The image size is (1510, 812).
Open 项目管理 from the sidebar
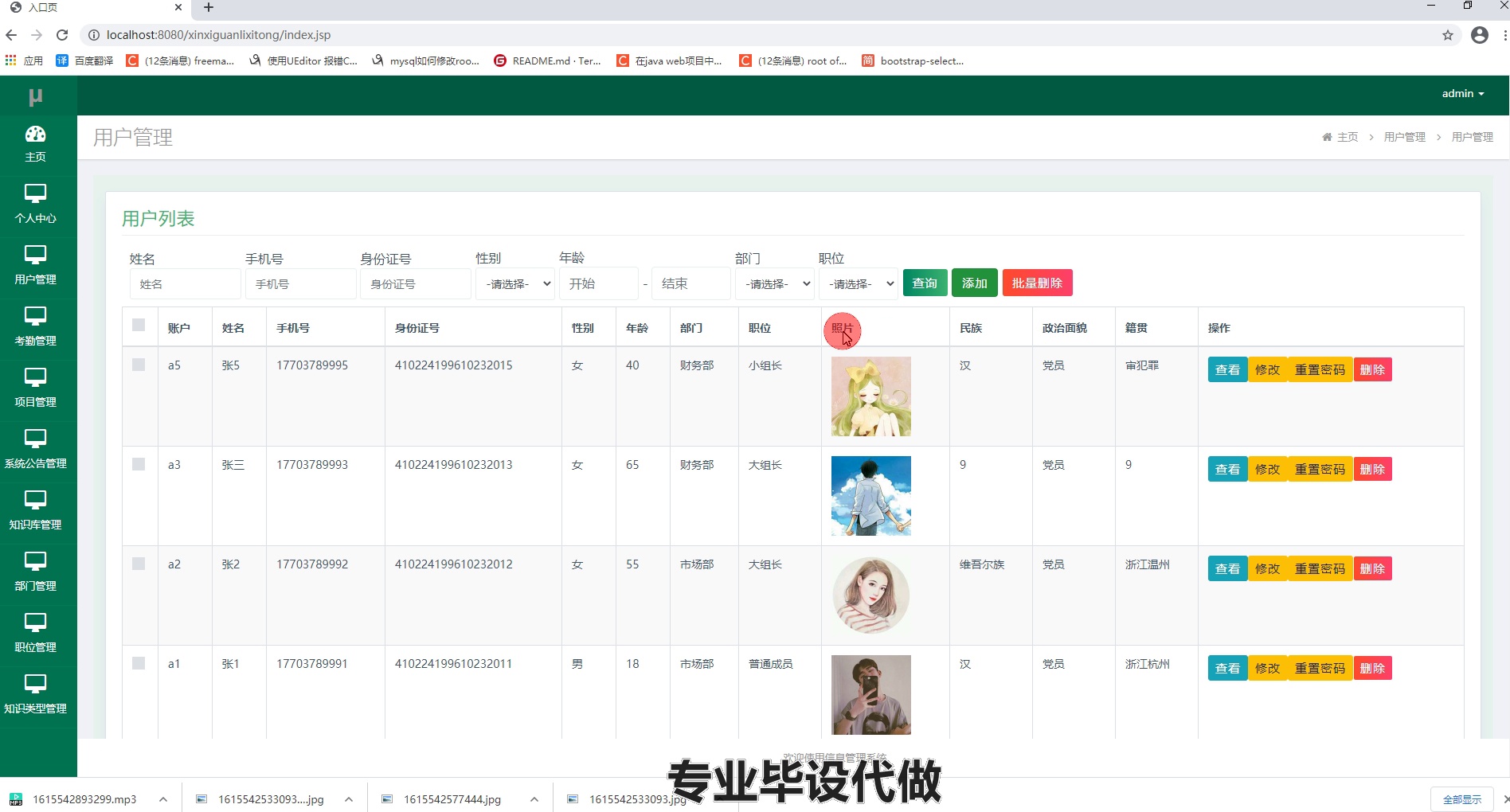[x=35, y=388]
